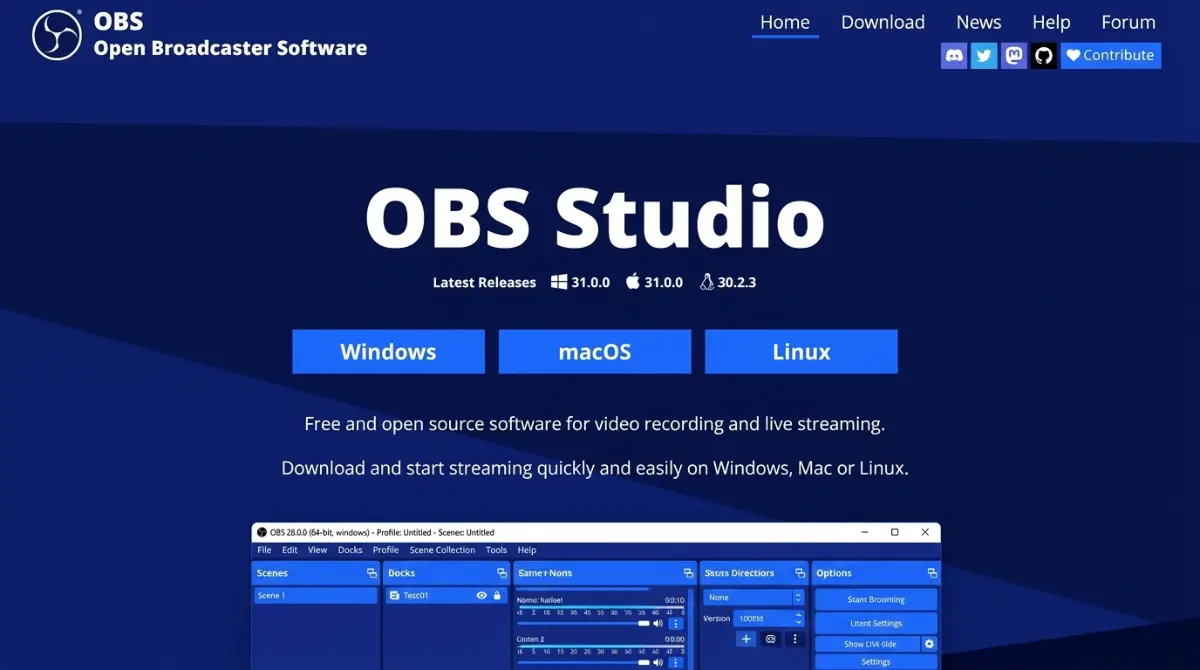Click the mixer panel vertical scrollbar

coord(692,629)
